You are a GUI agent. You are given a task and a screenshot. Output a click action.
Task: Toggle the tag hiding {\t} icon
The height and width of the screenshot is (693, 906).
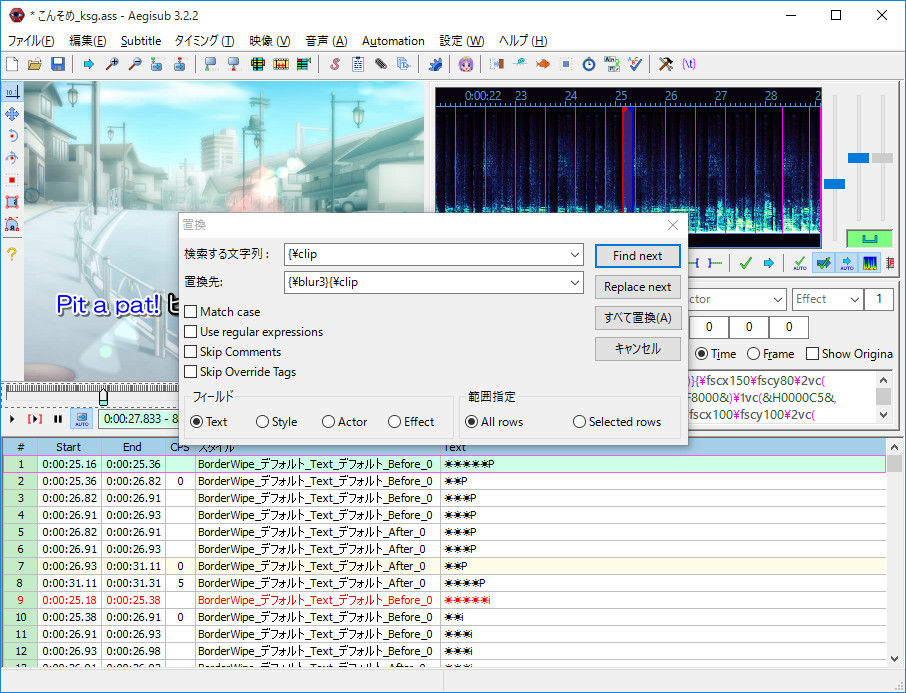(x=689, y=64)
